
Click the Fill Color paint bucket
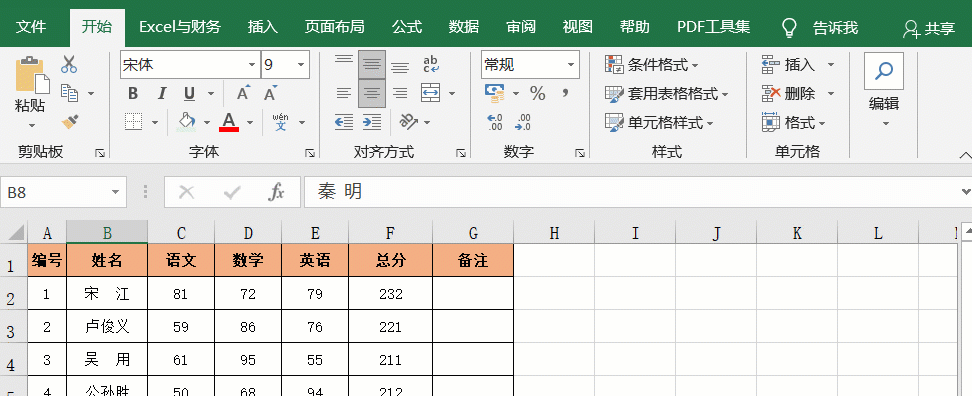click(x=186, y=122)
